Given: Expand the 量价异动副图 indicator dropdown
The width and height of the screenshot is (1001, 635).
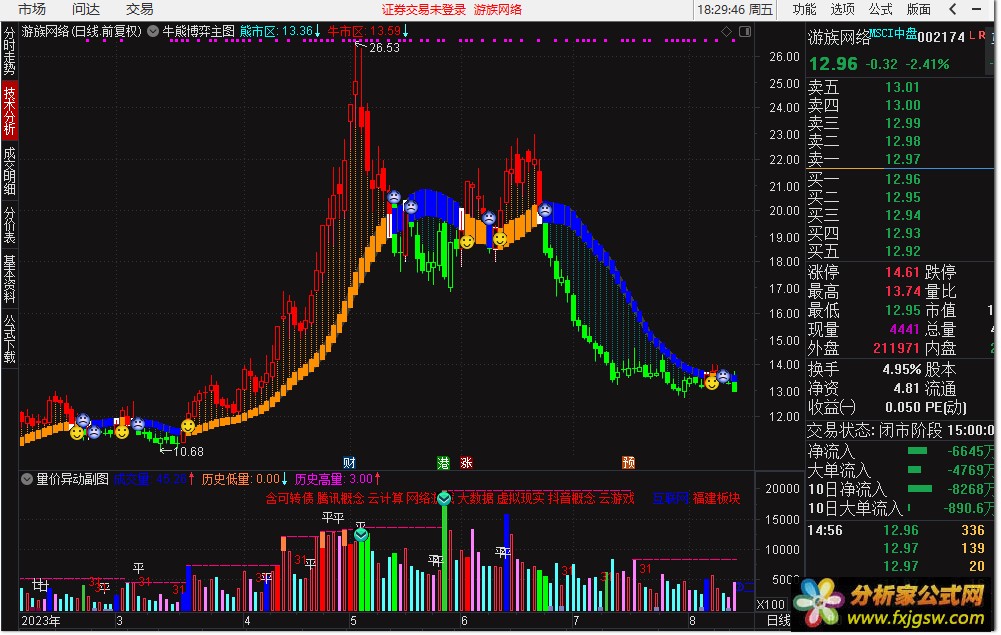Looking at the screenshot, I should [27, 479].
